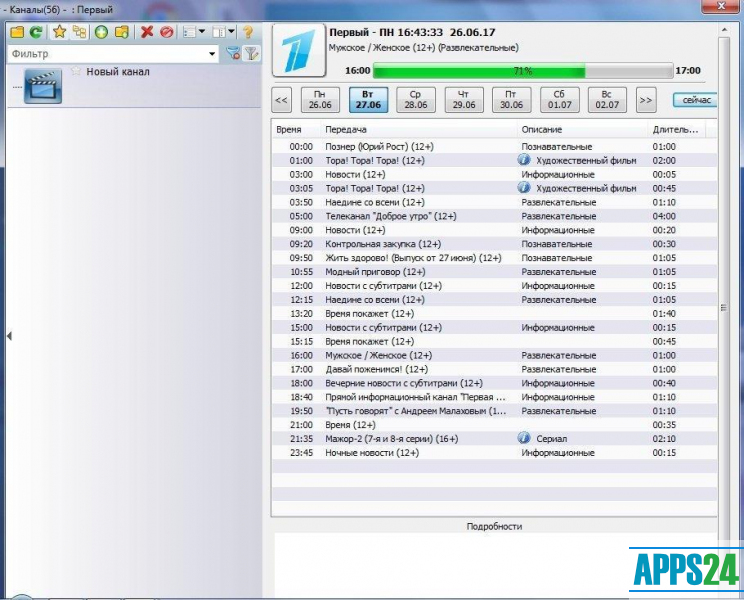Viewport: 744px width, 600px height.
Task: Select Вечерние новости с субтитрами (12+)
Action: click(x=494, y=383)
